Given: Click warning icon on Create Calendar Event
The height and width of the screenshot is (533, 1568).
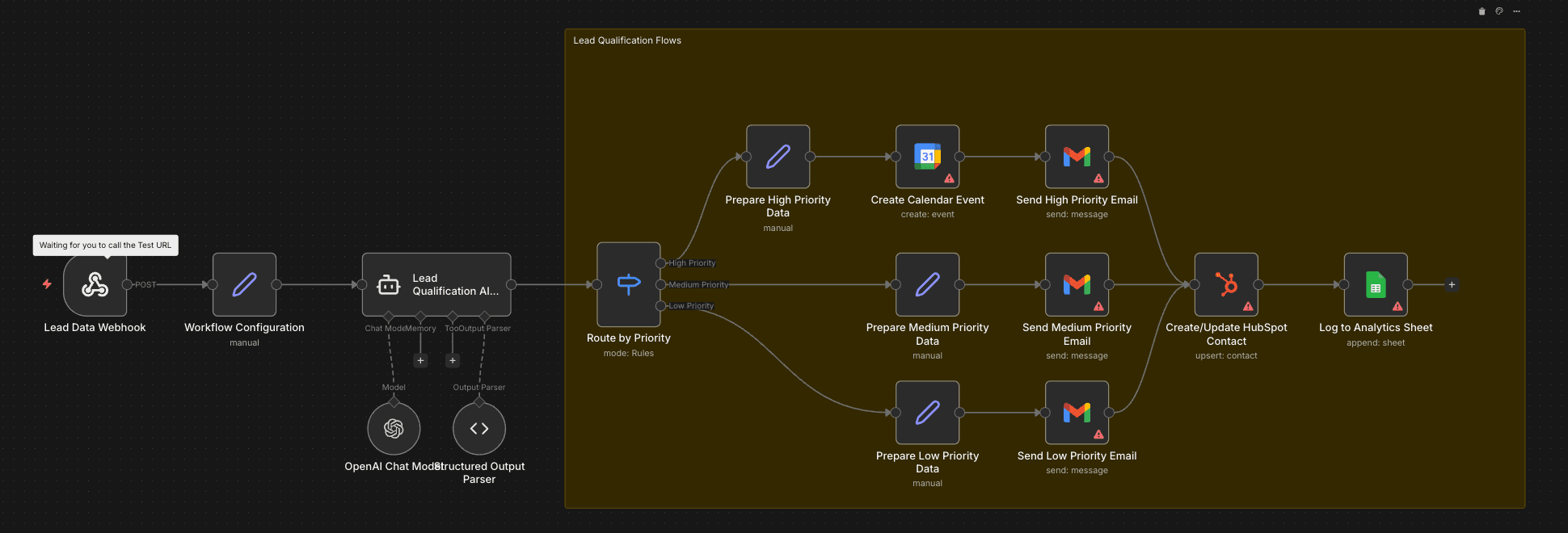Looking at the screenshot, I should (949, 178).
